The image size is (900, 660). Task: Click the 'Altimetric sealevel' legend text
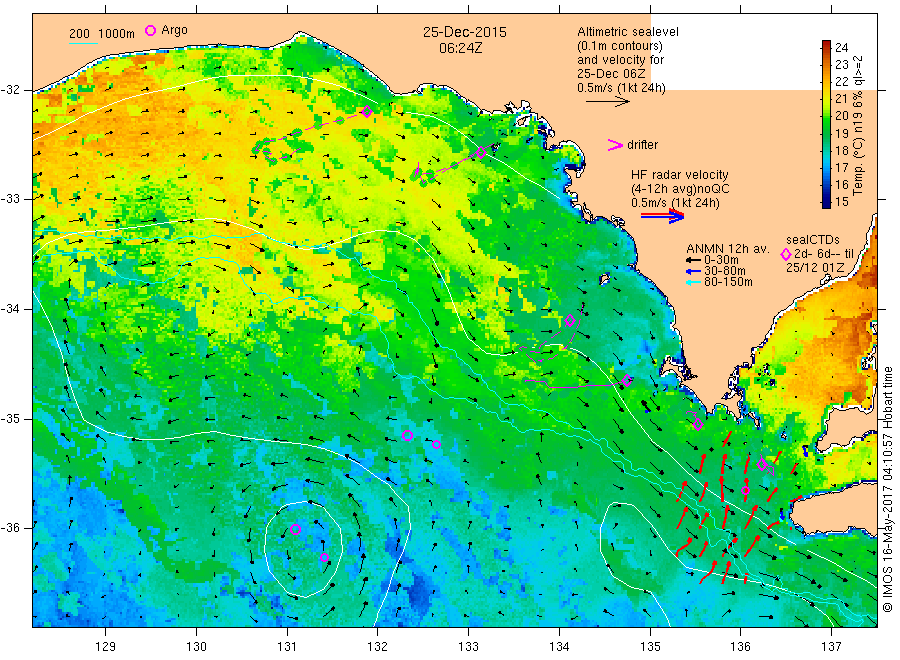628,32
